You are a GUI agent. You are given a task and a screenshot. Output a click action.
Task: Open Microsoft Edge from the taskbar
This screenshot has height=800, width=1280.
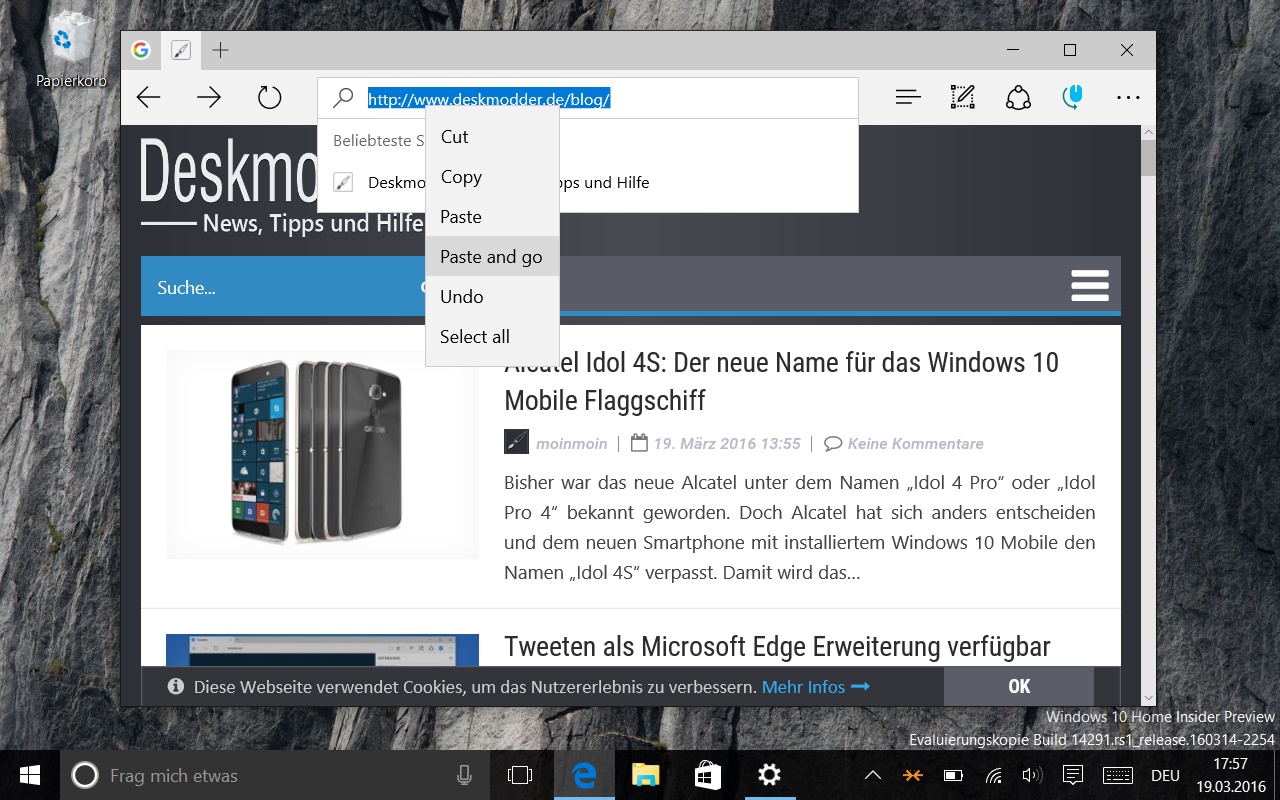point(583,775)
